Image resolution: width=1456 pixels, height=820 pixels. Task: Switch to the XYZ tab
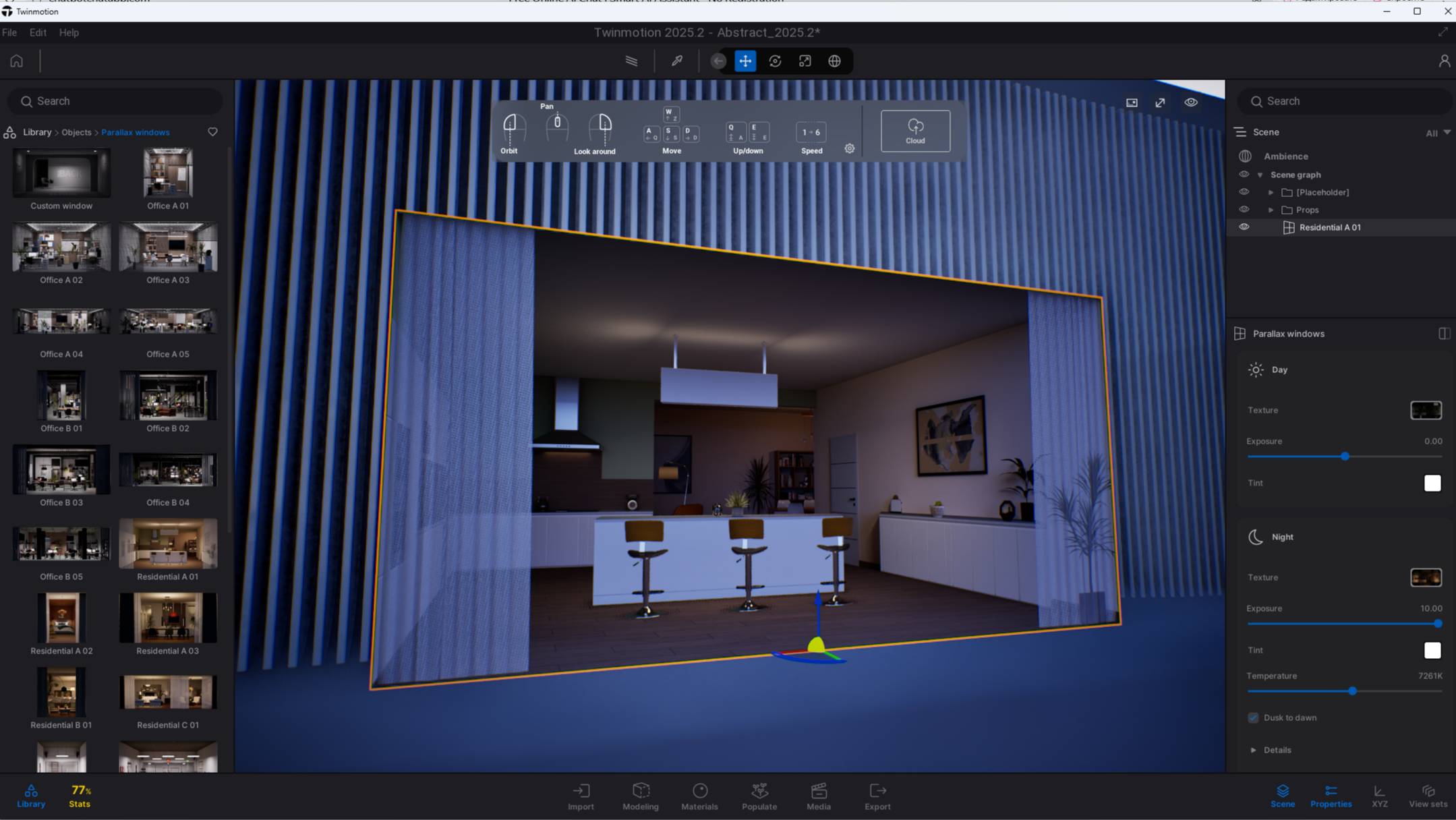(x=1379, y=796)
